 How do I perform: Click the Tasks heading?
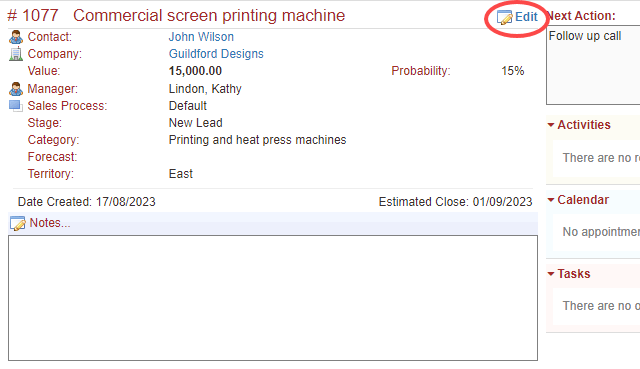(x=573, y=274)
